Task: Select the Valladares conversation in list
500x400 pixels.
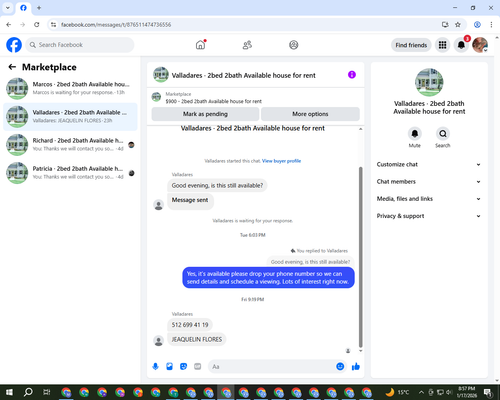Action: pos(70,117)
